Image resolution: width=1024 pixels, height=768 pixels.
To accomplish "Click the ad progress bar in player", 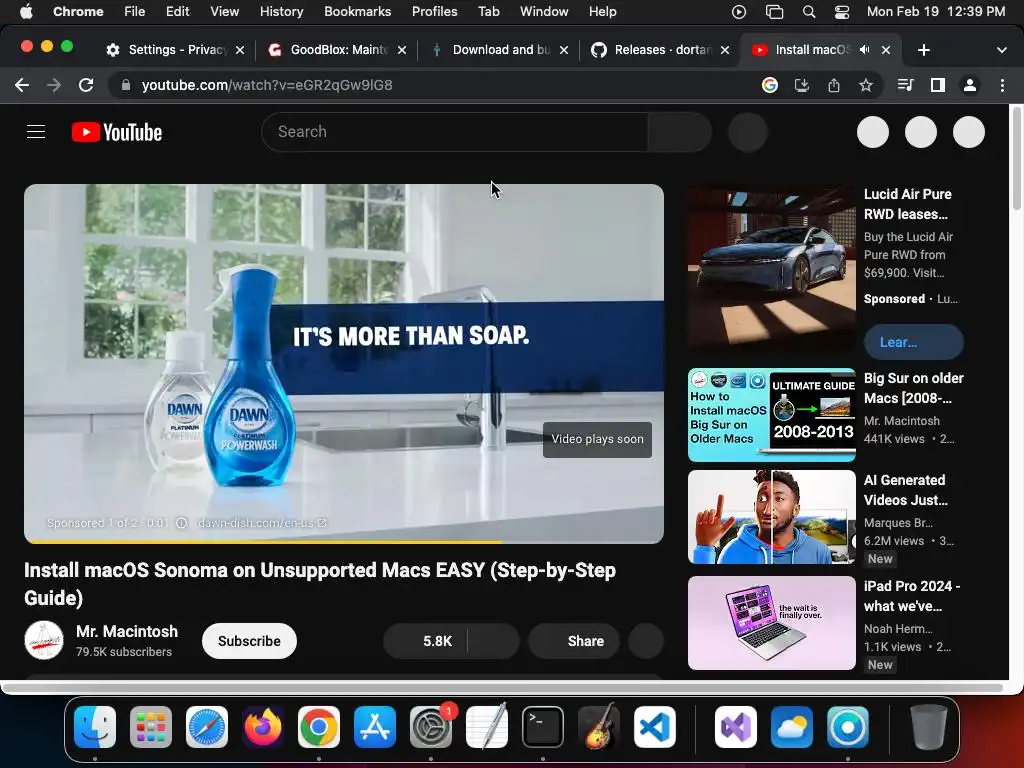I will click(344, 542).
